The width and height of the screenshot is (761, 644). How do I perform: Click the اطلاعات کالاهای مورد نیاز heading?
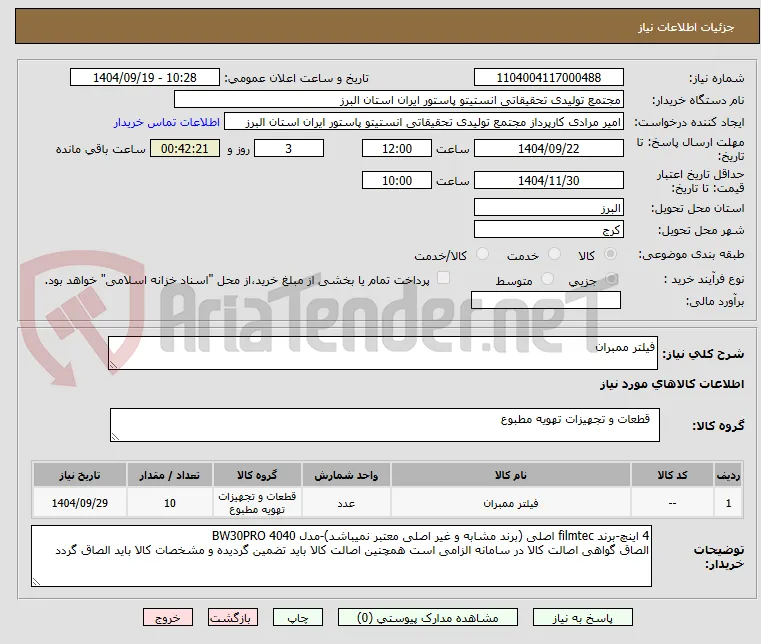tap(672, 384)
